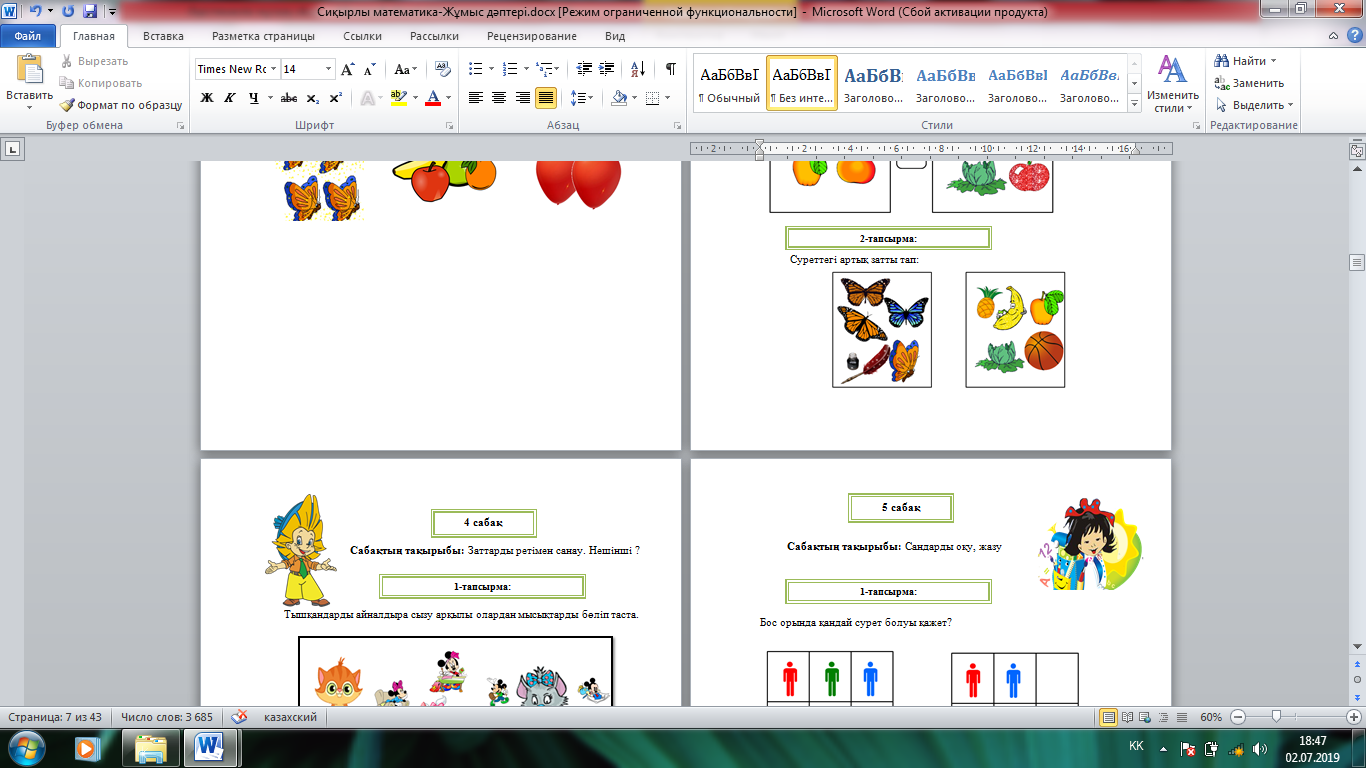Click the казахский language indicator
This screenshot has width=1366, height=768.
(291, 717)
